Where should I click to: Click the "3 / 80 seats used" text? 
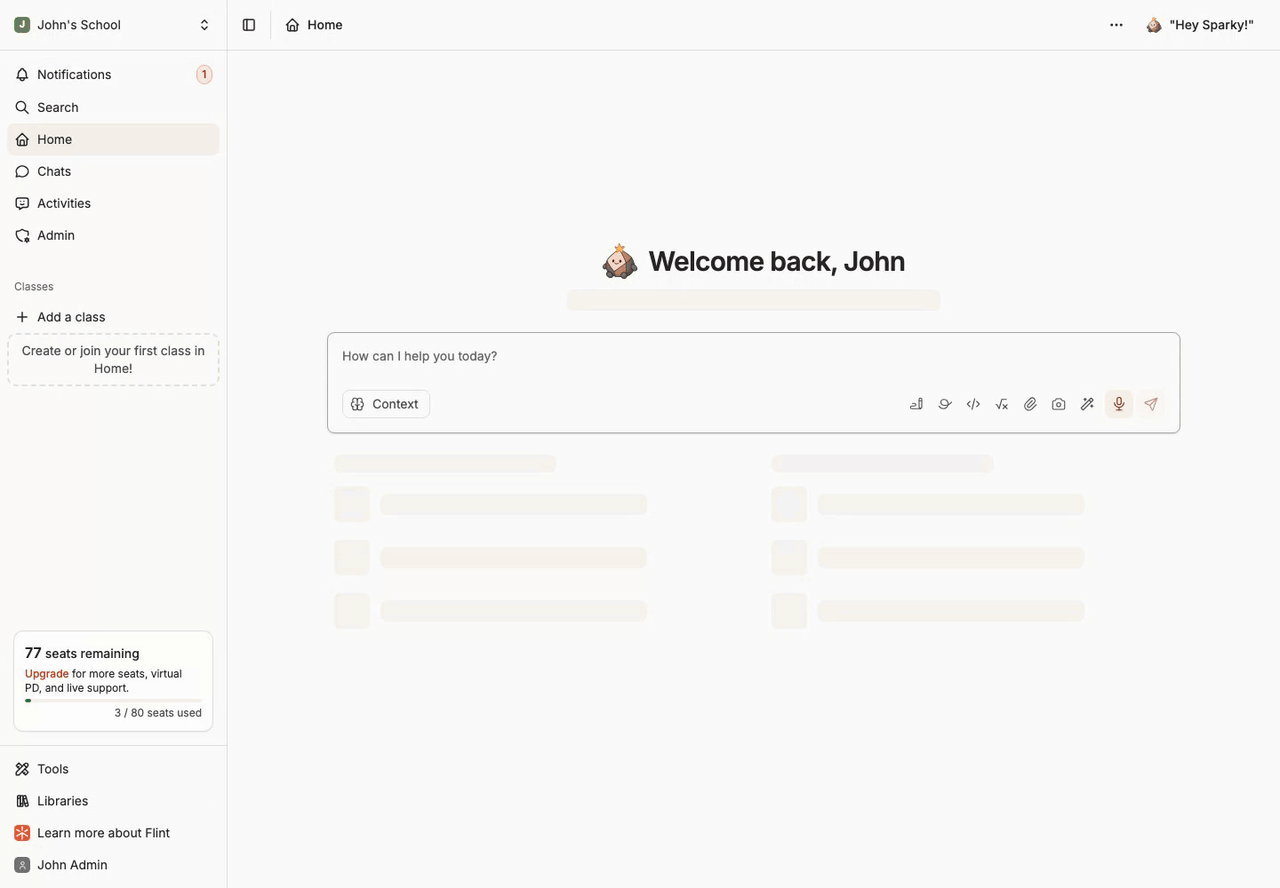click(158, 713)
